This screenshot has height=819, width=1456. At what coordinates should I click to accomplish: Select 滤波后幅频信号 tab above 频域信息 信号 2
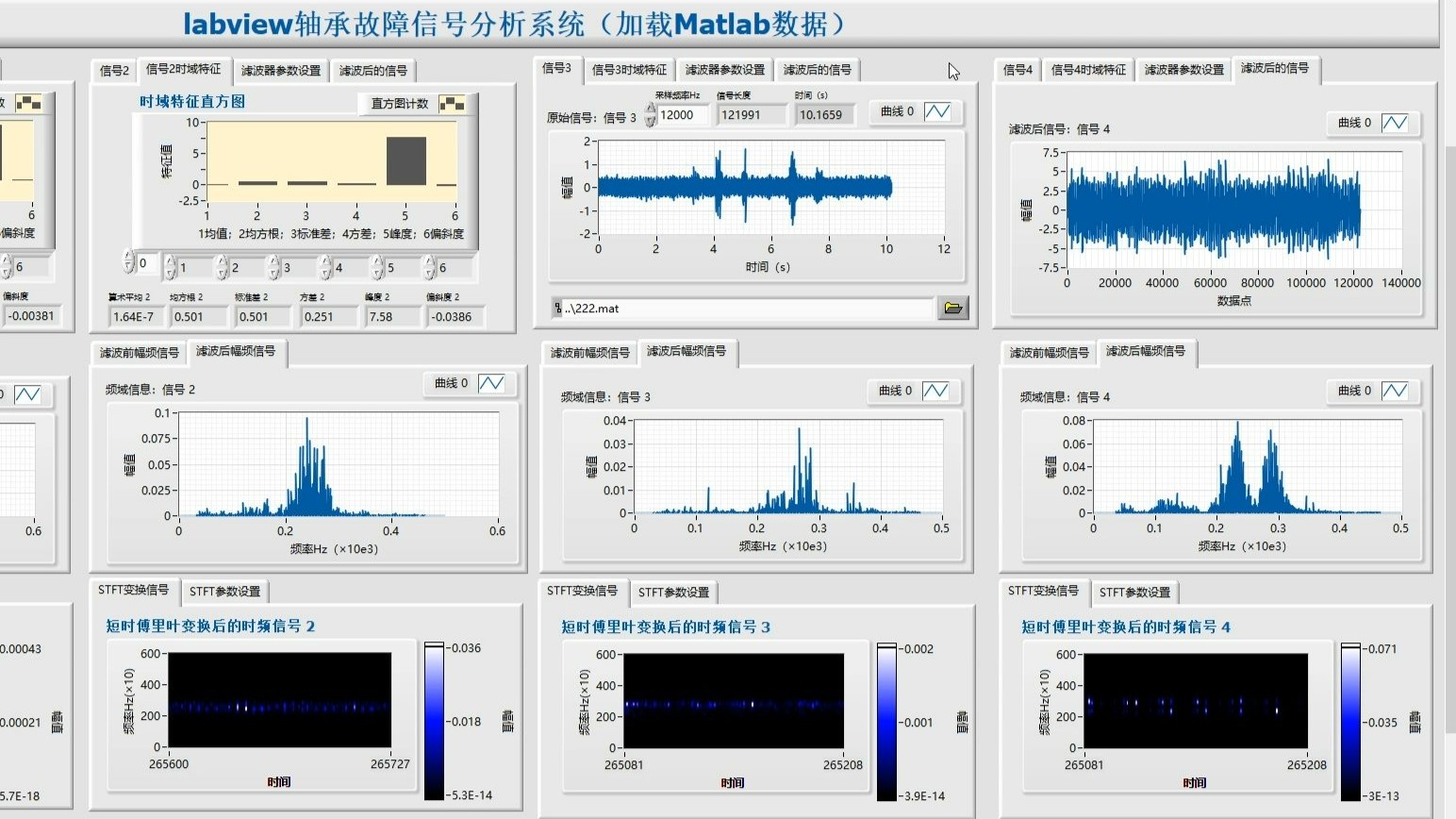(236, 351)
